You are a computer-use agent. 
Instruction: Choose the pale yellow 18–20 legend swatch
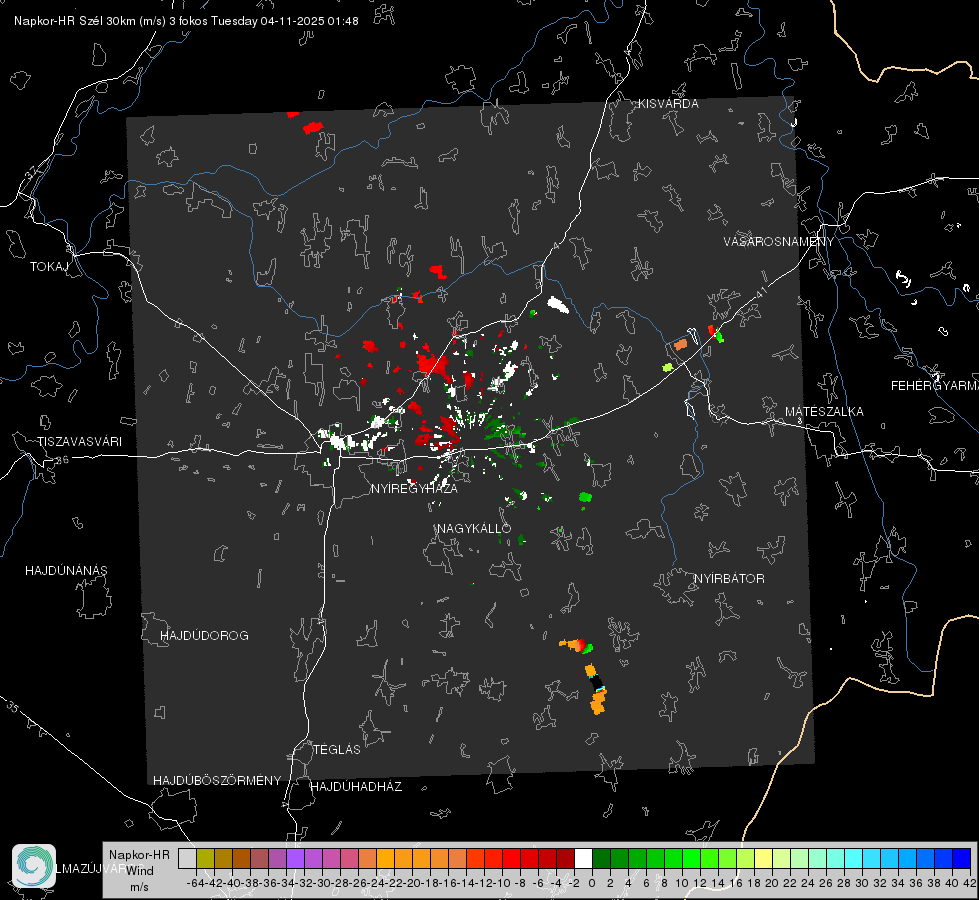[x=763, y=858]
